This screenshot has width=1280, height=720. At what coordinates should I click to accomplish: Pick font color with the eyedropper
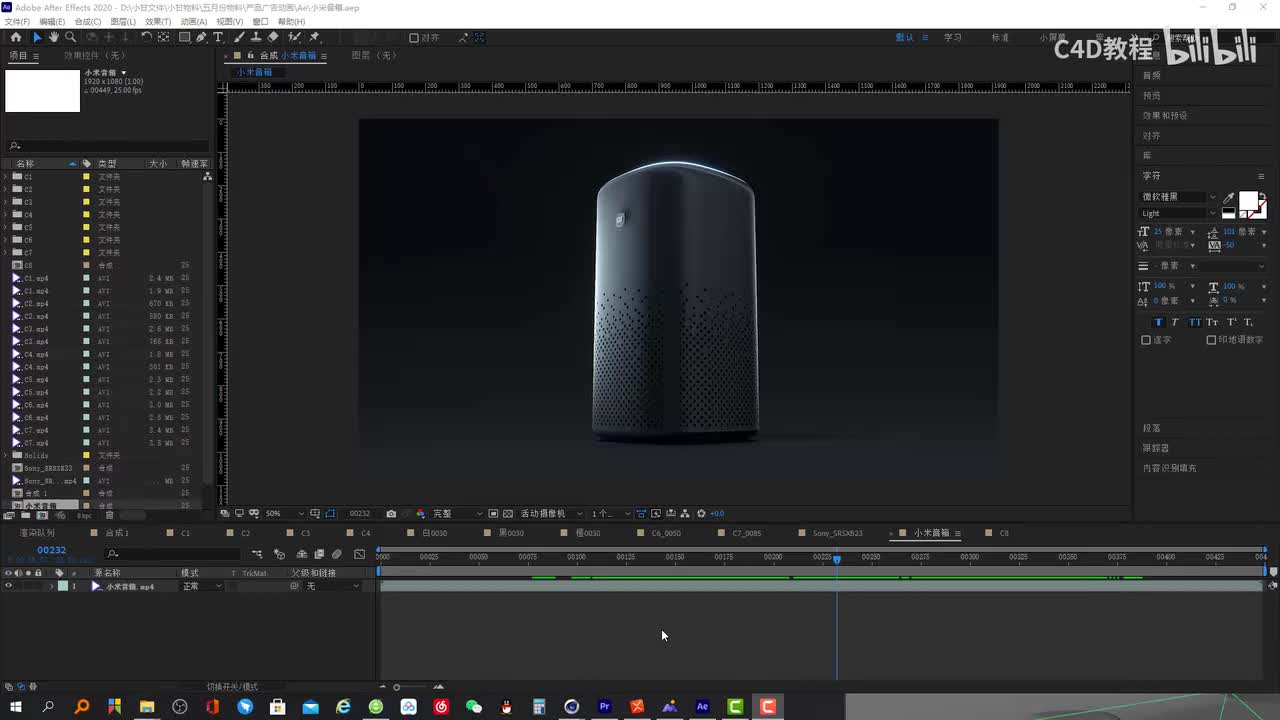[x=1229, y=198]
